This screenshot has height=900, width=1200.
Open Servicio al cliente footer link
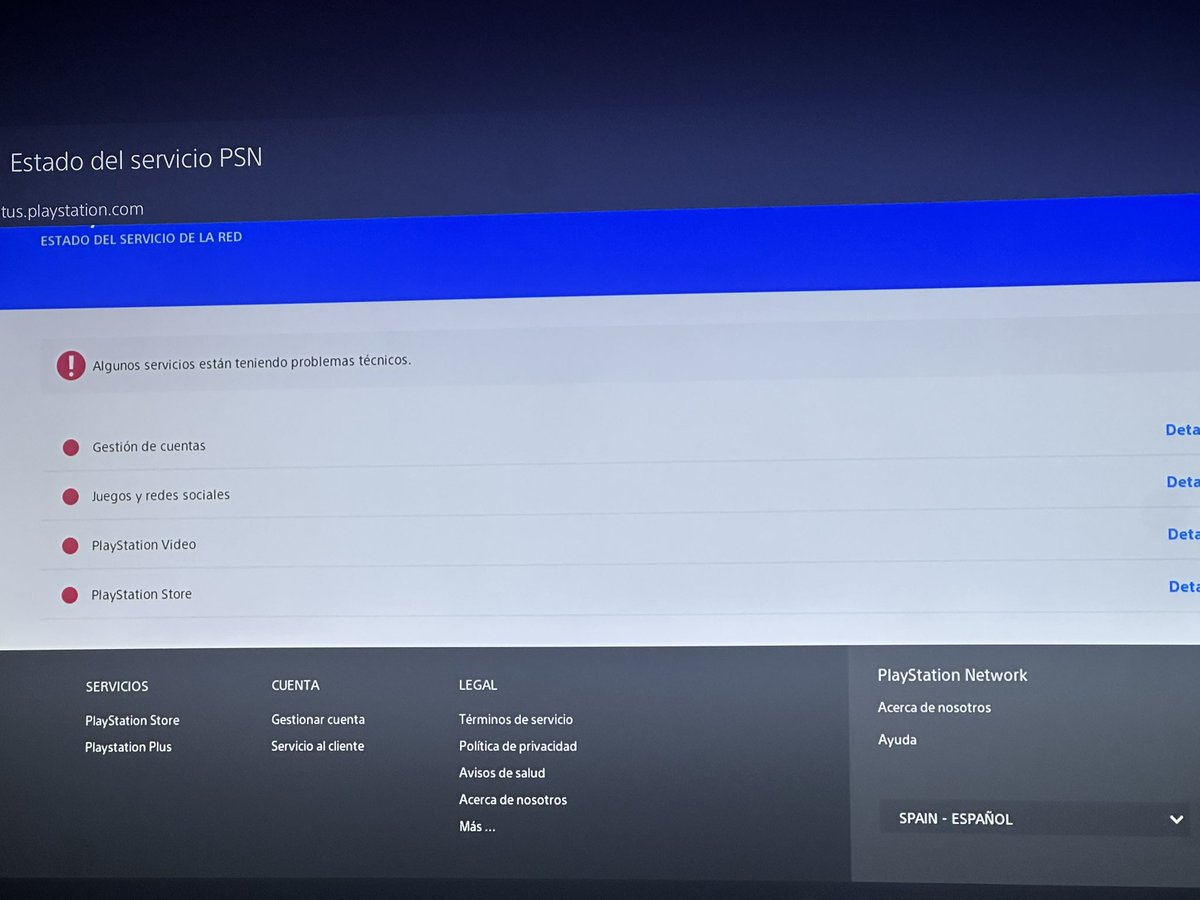317,746
